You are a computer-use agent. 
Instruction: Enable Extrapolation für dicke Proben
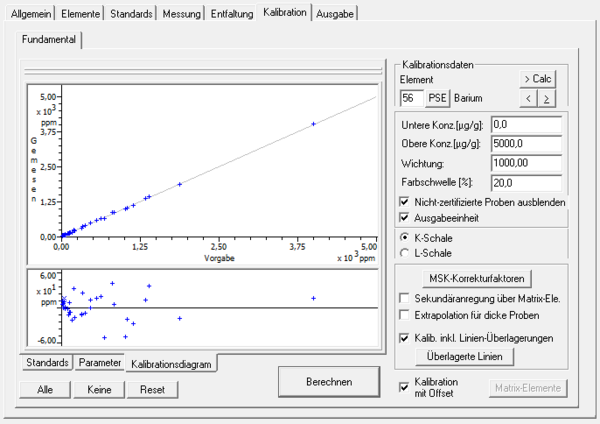[x=404, y=315]
